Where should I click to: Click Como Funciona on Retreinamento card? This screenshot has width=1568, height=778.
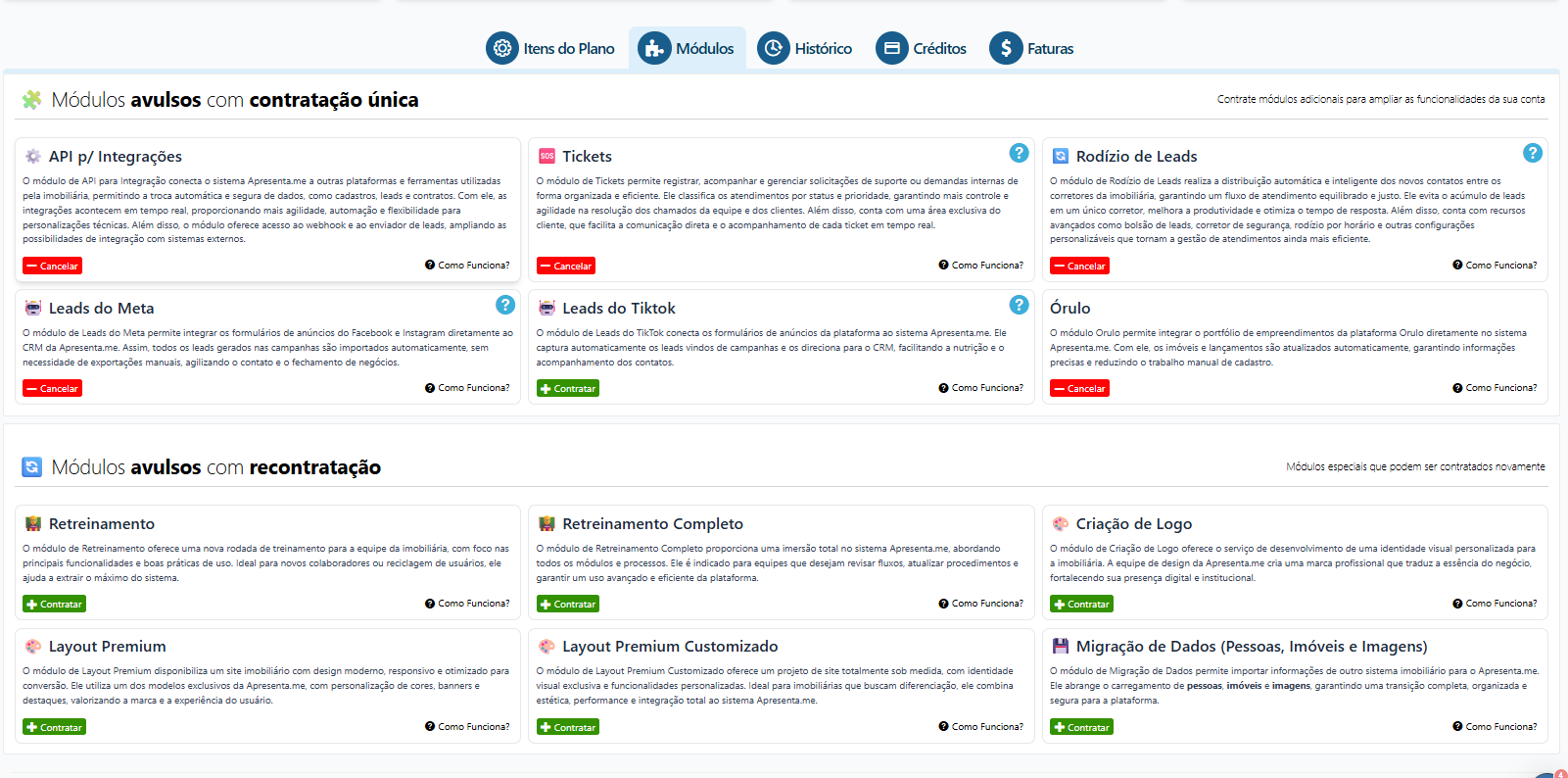(x=467, y=604)
